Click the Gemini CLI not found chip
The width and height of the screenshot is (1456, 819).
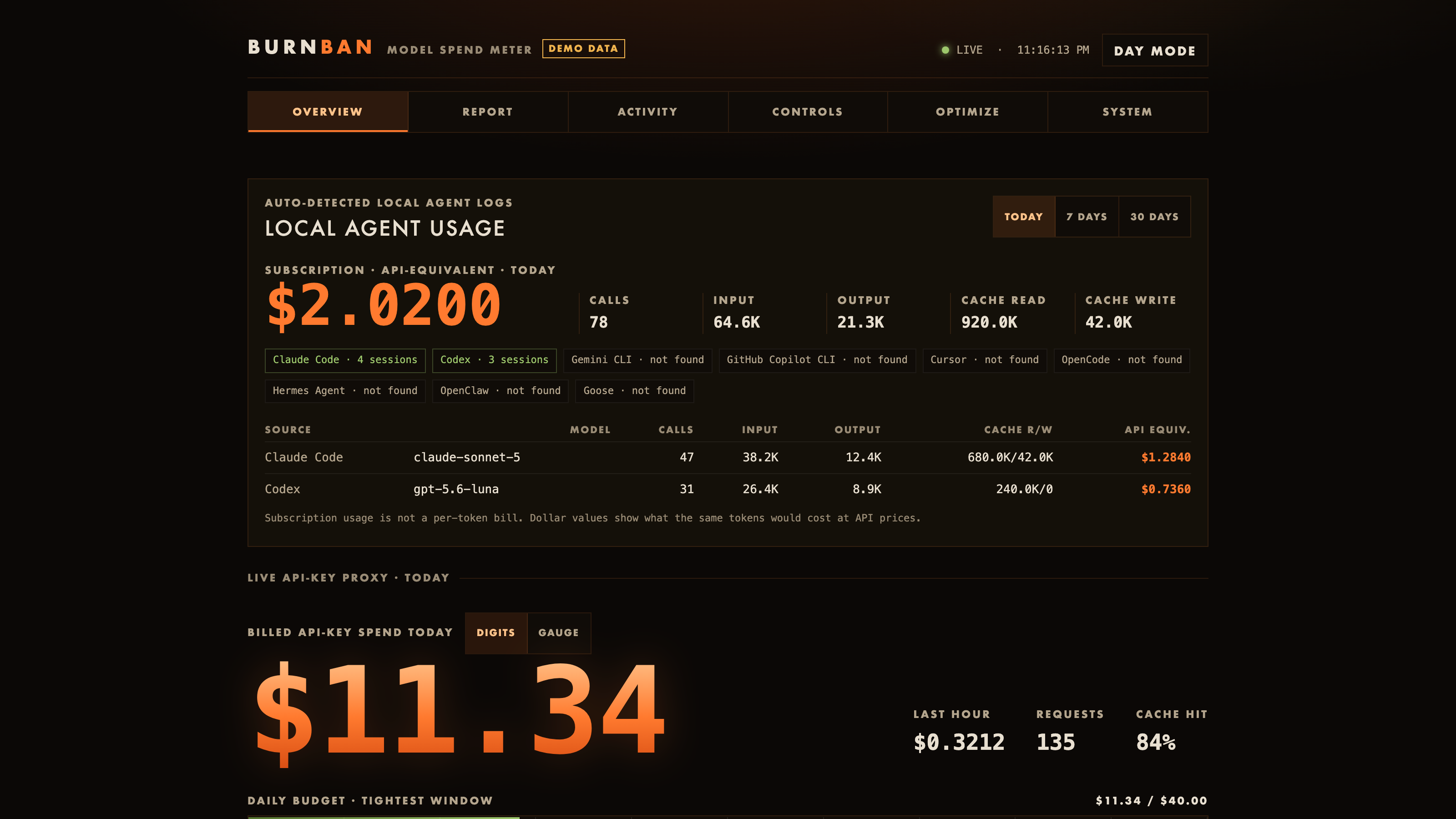point(637,360)
